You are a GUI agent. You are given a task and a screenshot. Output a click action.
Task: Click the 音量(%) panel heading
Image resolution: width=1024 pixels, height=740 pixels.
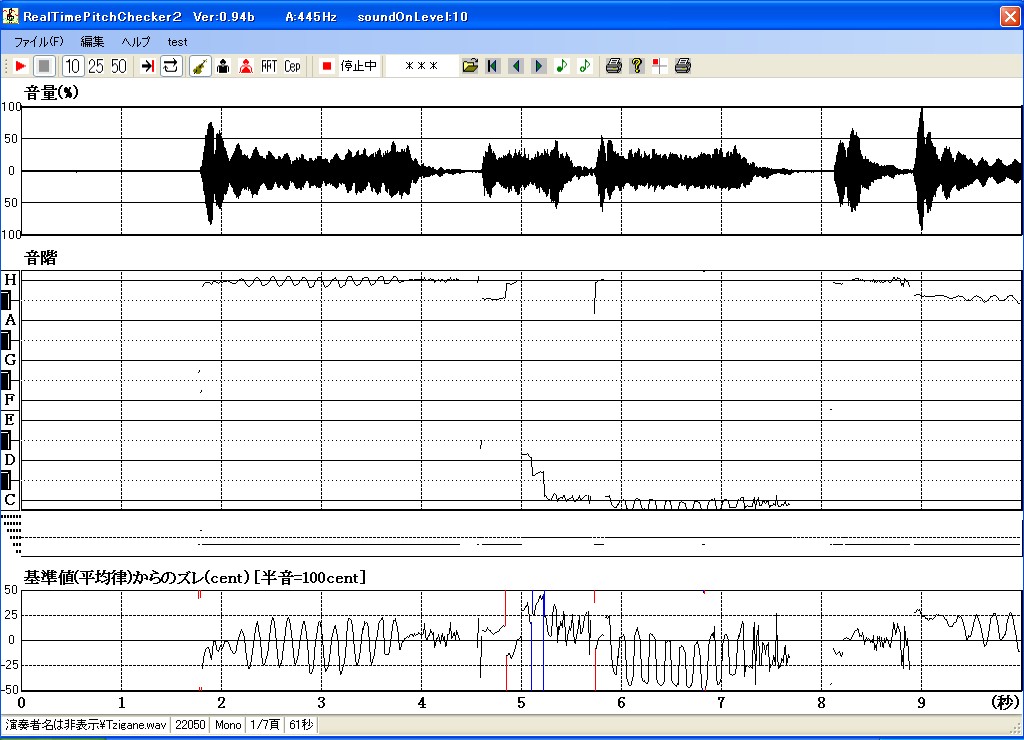pyautogui.click(x=51, y=93)
